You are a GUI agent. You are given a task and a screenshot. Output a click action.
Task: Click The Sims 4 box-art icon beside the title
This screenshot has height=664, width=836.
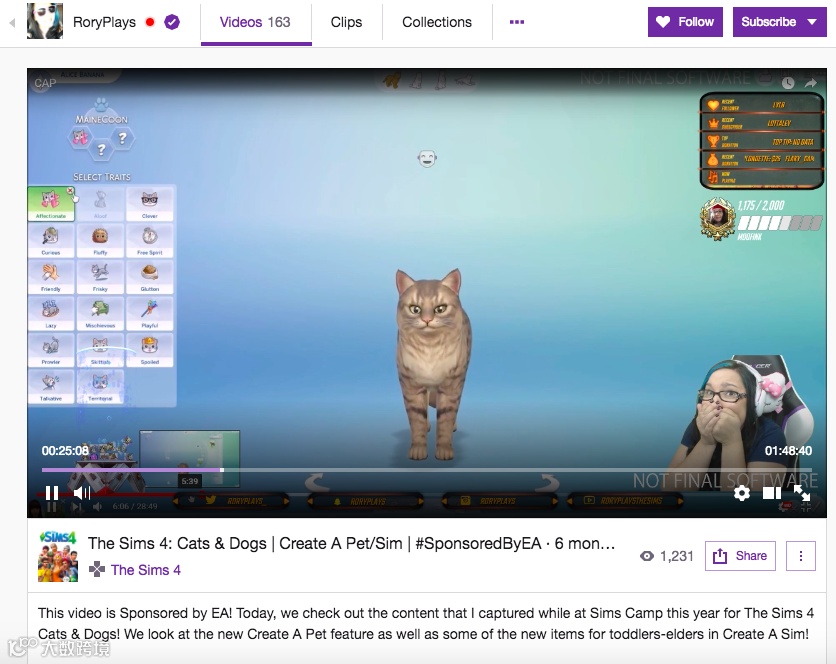coord(58,556)
